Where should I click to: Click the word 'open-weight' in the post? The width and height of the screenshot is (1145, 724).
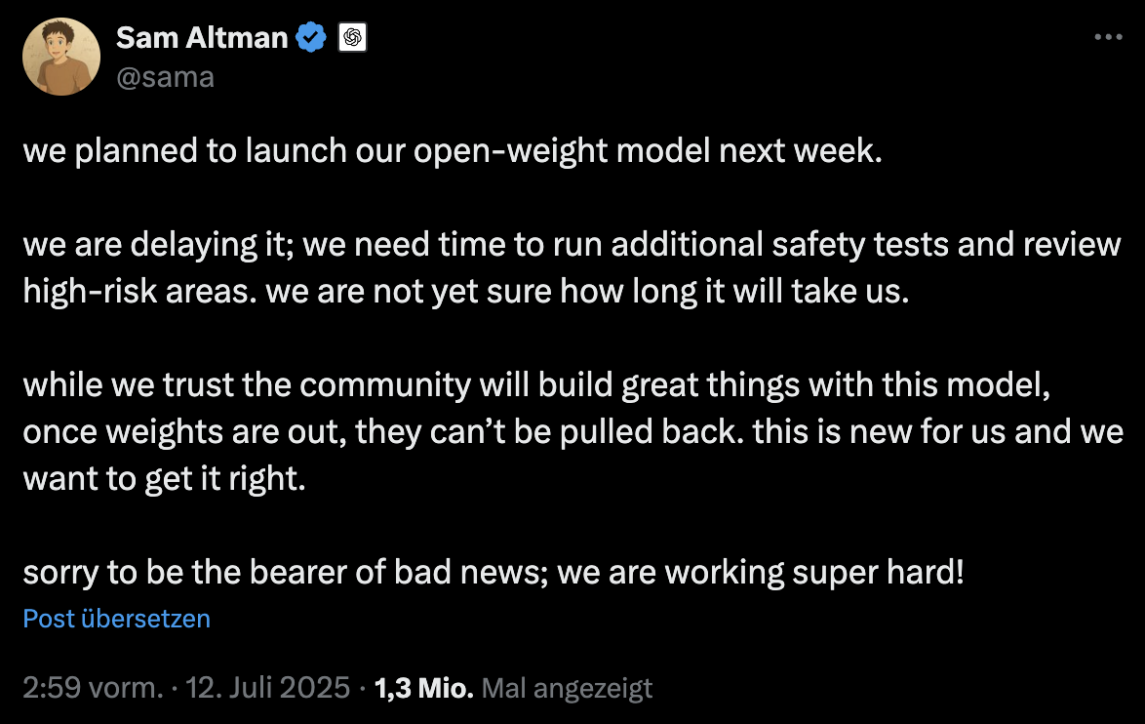510,151
